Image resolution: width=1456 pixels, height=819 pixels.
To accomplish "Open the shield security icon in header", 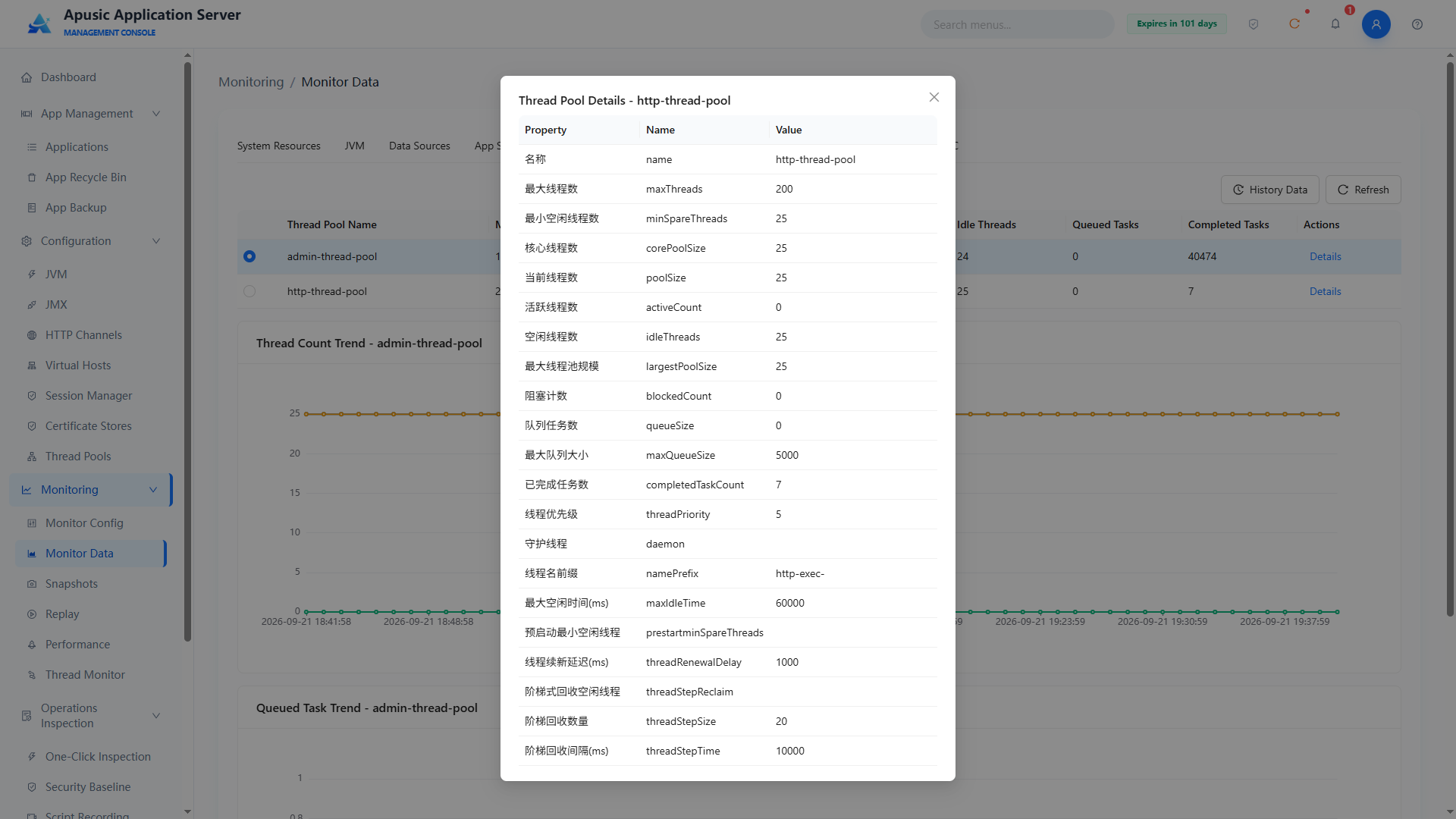I will 1254,24.
